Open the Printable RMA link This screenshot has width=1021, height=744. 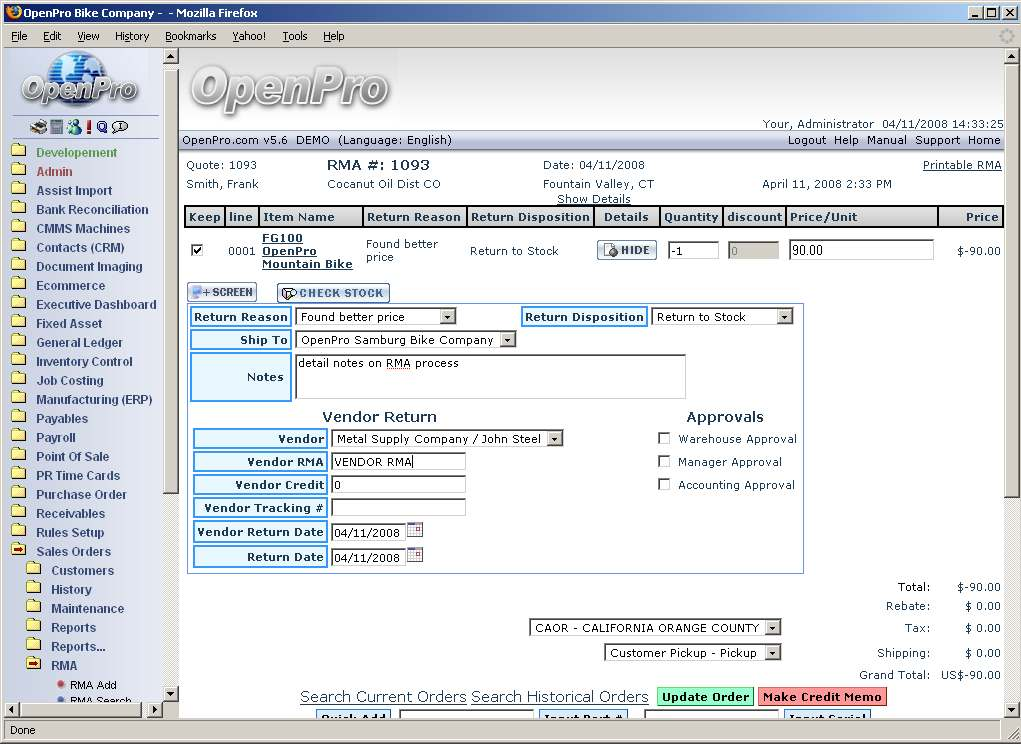tap(961, 165)
